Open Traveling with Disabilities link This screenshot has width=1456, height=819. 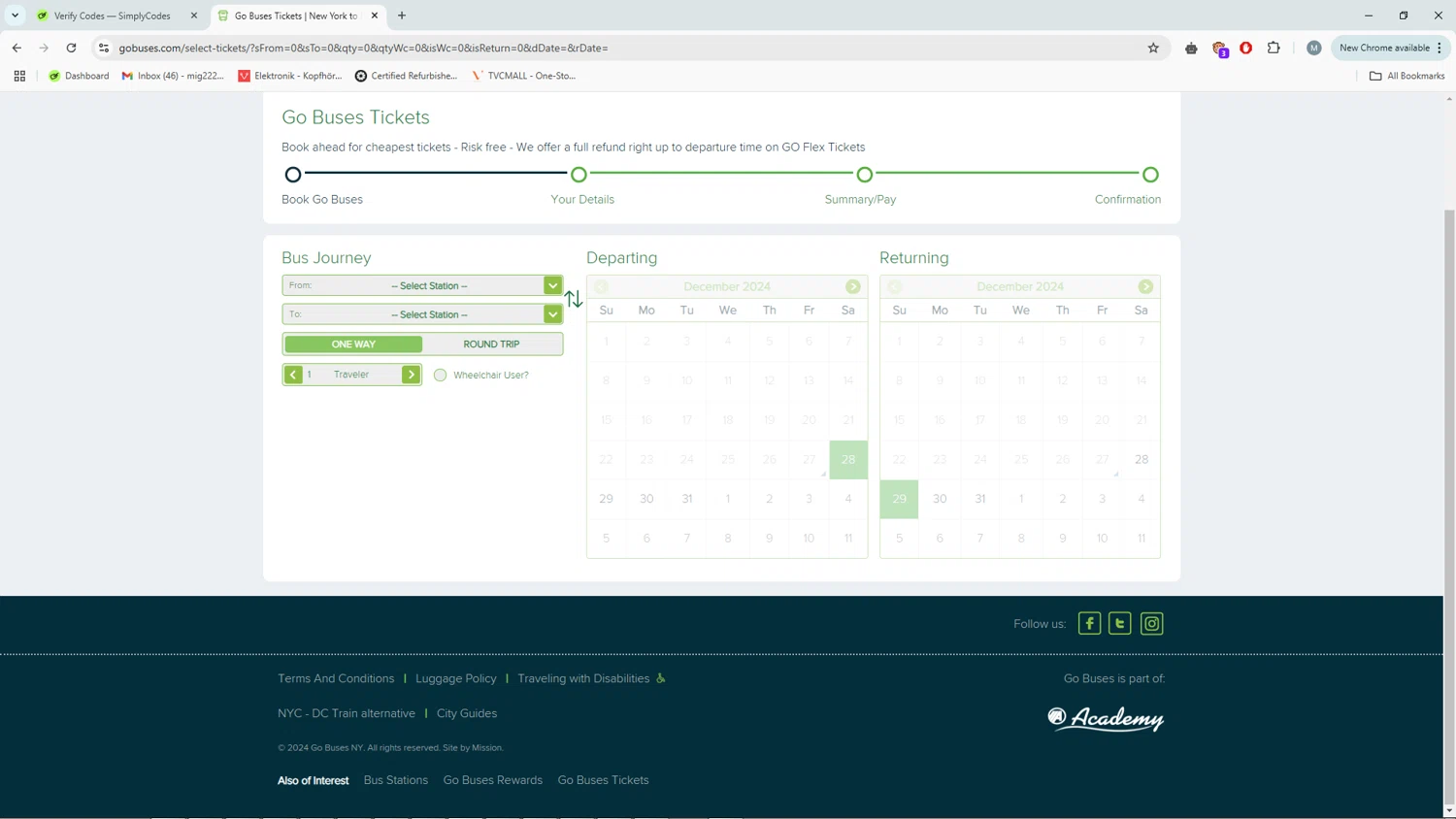[583, 678]
